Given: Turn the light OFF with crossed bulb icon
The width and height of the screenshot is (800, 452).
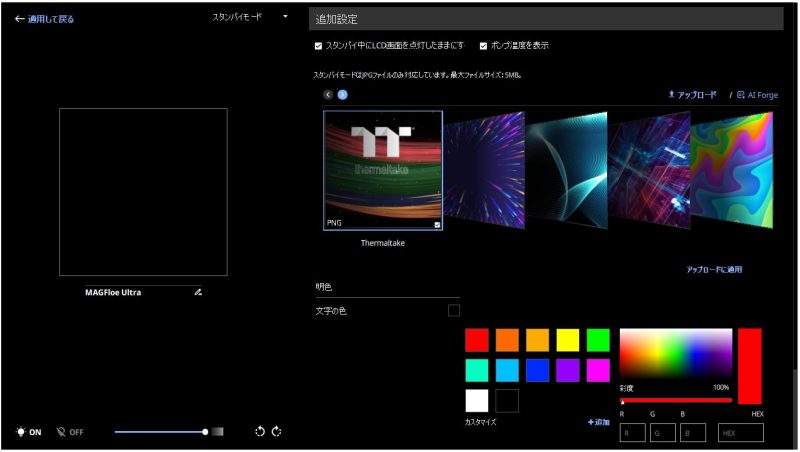Looking at the screenshot, I should [70, 432].
